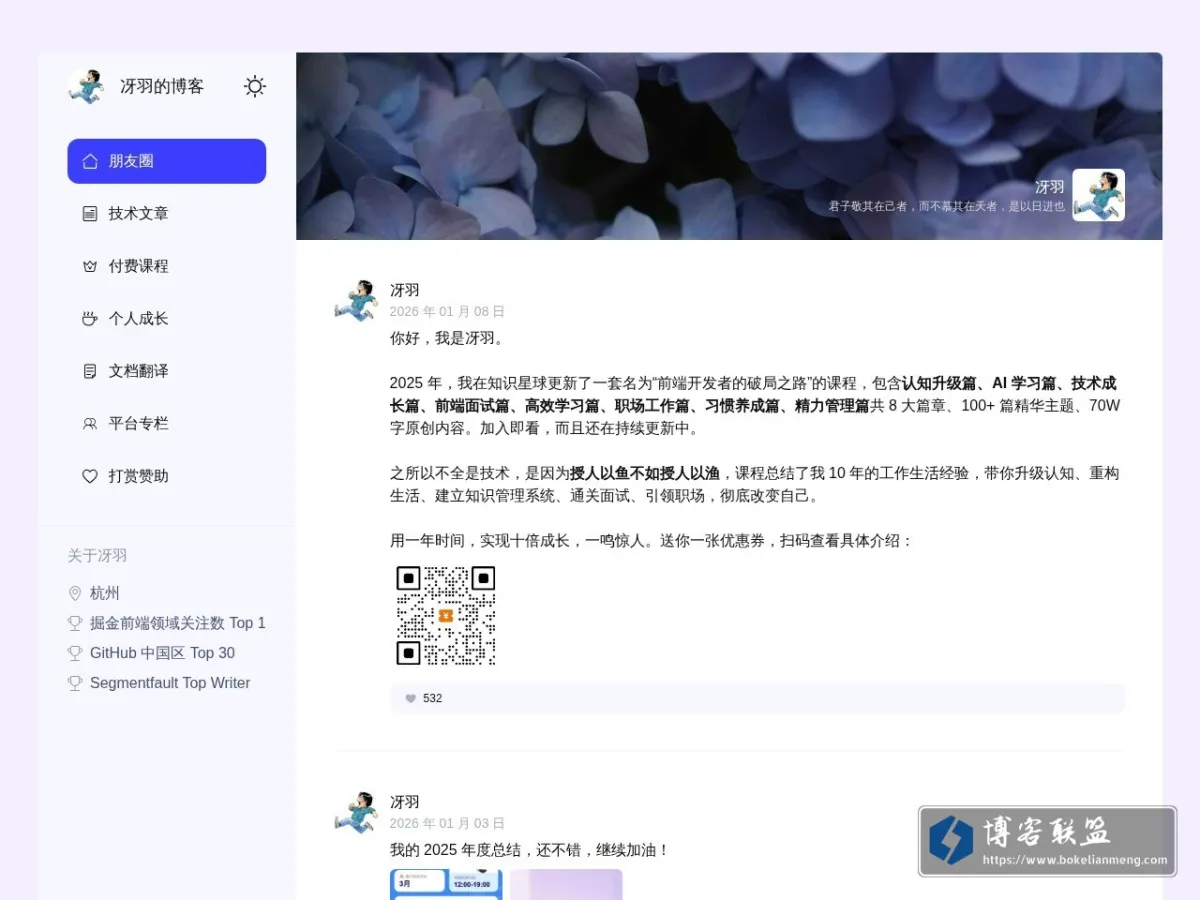Click the trophy icon beside 掘金前端领域关注数
Screen dimensions: 1200x900
coord(75,623)
